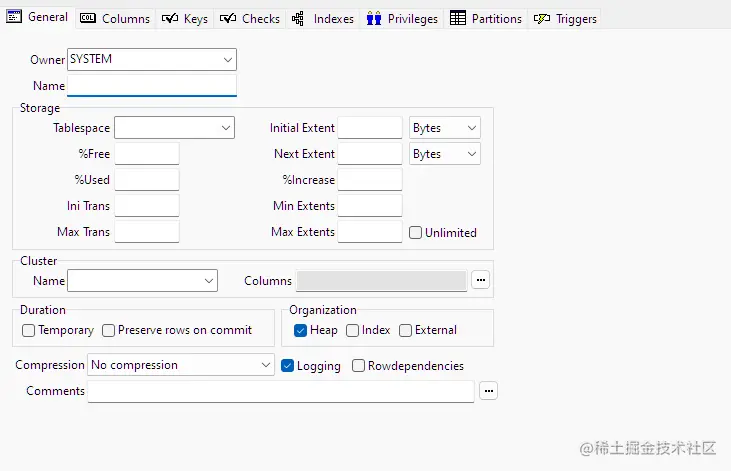Click the %Free input field
Screen dimensions: 731x471
point(147,154)
